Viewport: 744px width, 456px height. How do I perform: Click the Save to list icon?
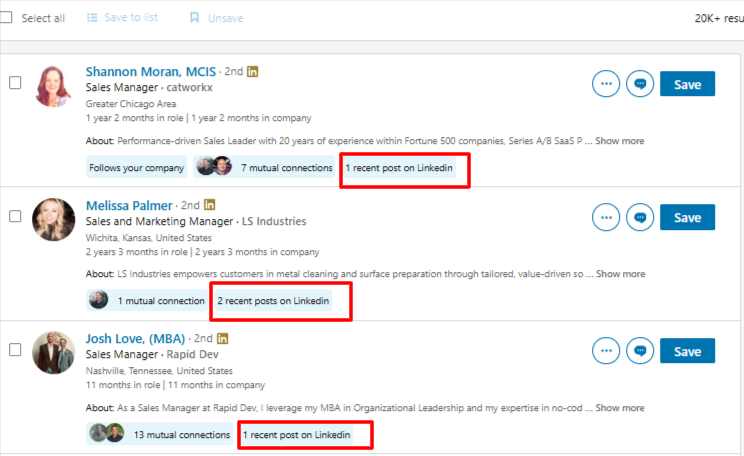coord(92,18)
